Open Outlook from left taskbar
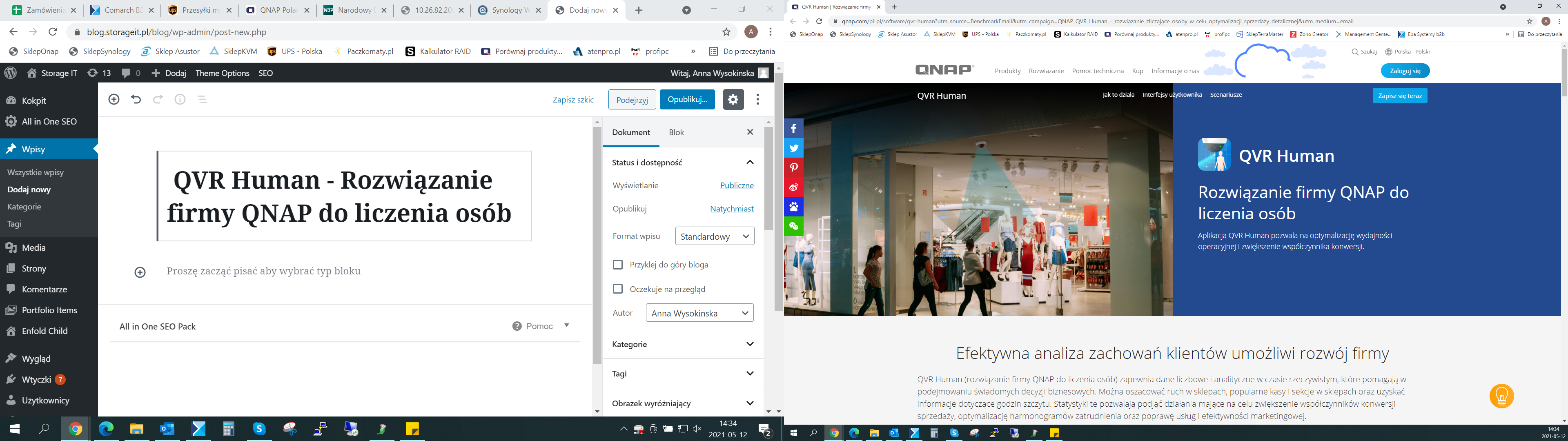Screen dimensions: 1568x441 (x=167, y=429)
